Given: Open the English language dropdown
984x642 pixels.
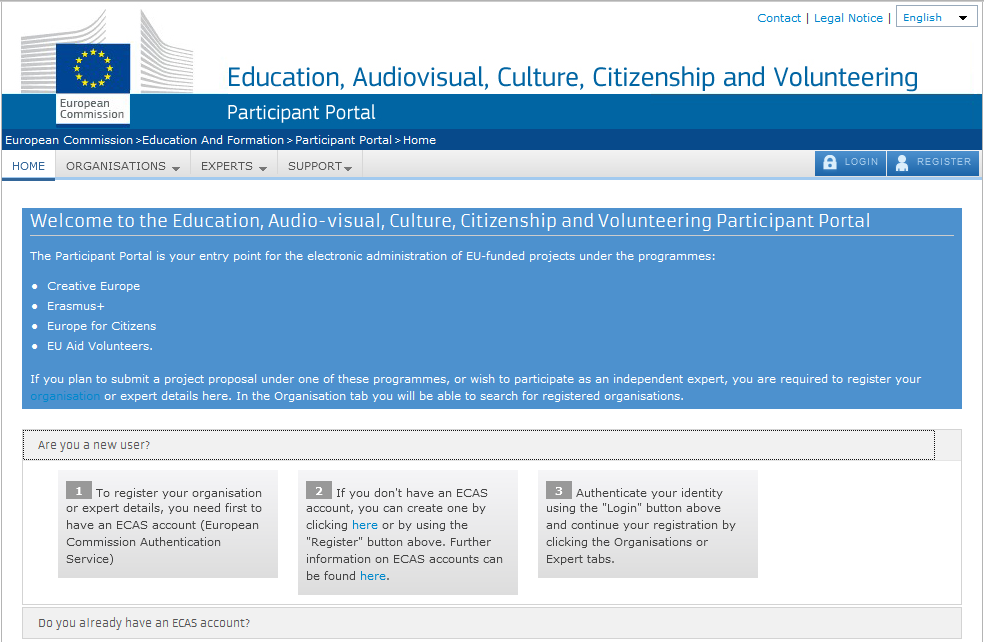Looking at the screenshot, I should coord(936,18).
